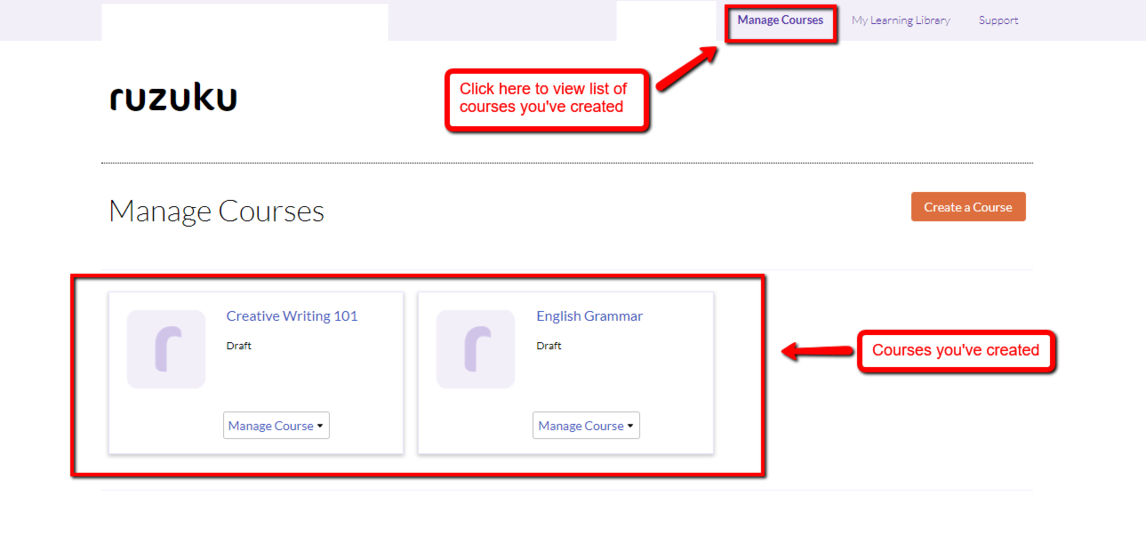Expand Manage Course dropdown for English Grammar
Image resolution: width=1146 pixels, height=559 pixels.
(586, 425)
